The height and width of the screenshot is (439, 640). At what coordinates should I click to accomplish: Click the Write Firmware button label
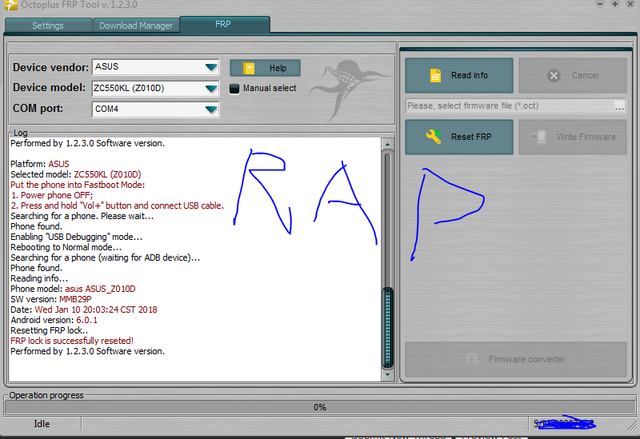coord(586,137)
